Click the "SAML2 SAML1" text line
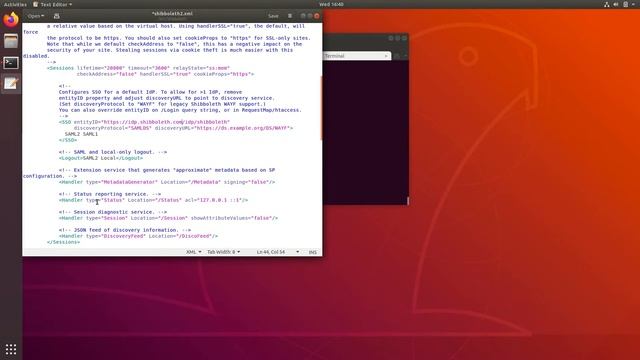This screenshot has width=640, height=360. coord(81,134)
